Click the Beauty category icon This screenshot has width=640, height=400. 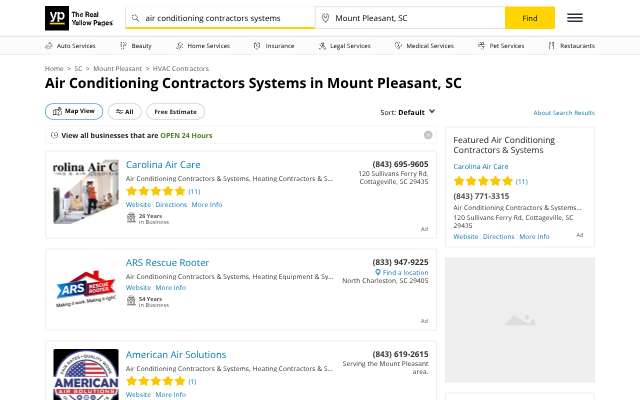point(123,46)
